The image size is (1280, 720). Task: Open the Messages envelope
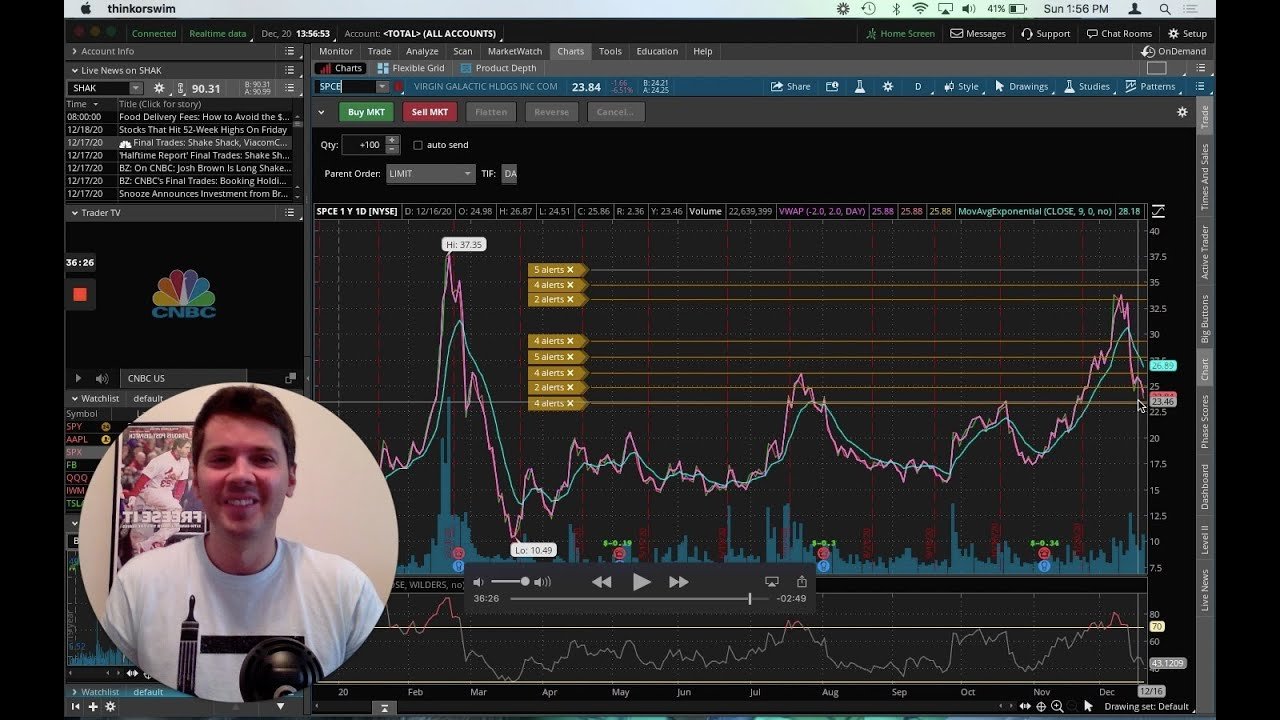pyautogui.click(x=978, y=33)
